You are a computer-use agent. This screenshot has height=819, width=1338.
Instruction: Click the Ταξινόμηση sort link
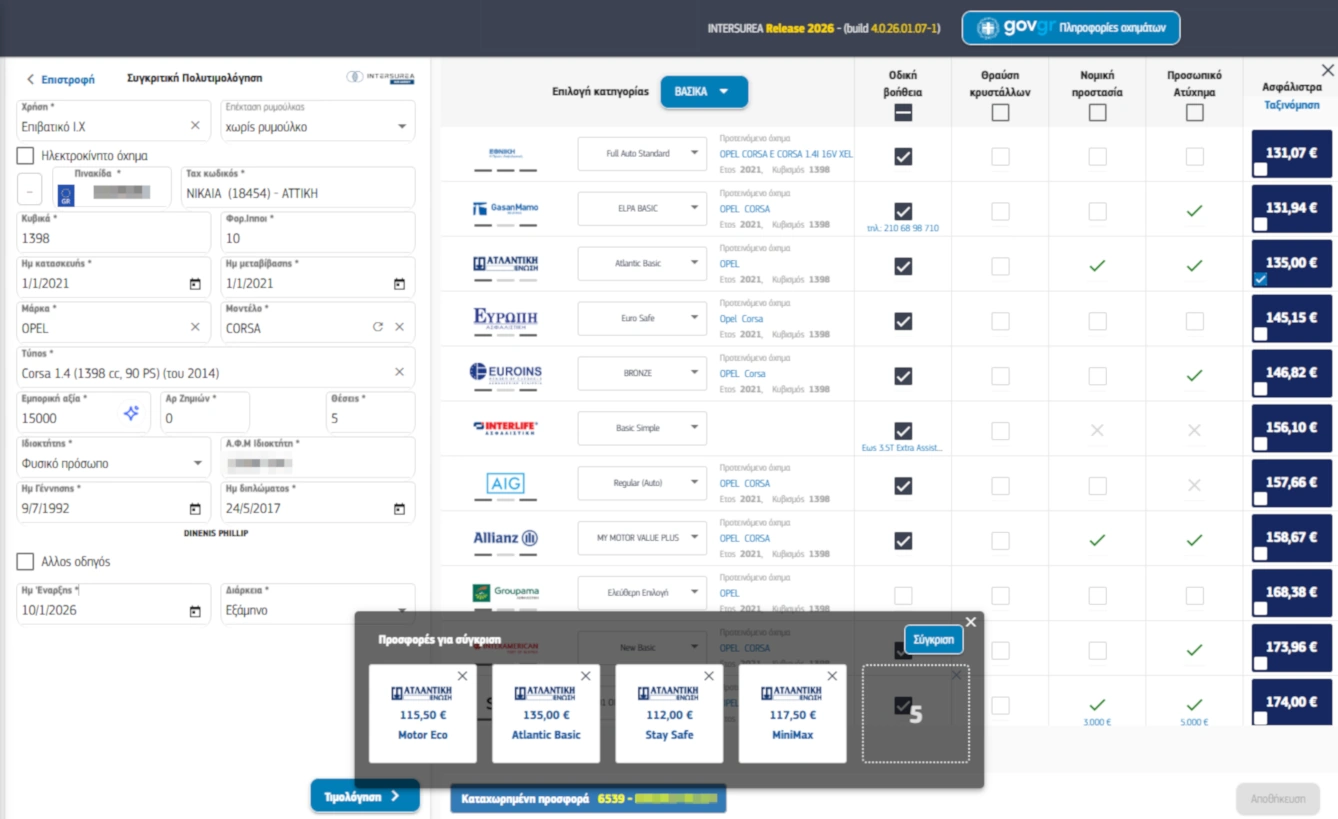click(x=1291, y=104)
